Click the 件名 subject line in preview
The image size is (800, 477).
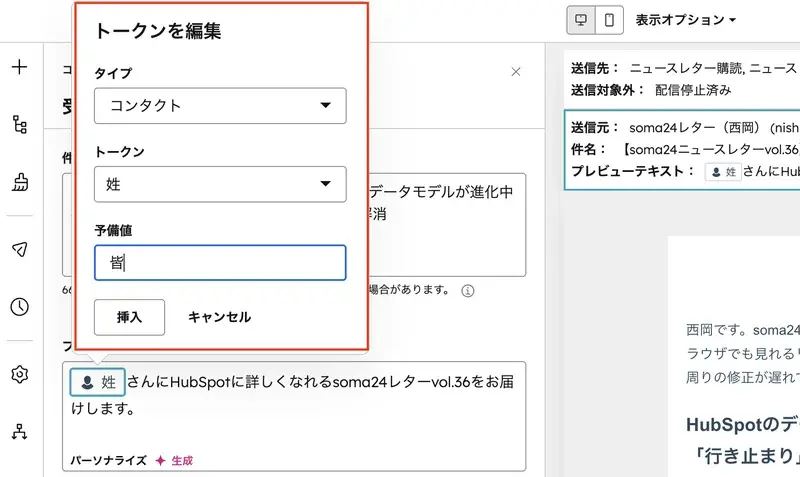click(685, 149)
